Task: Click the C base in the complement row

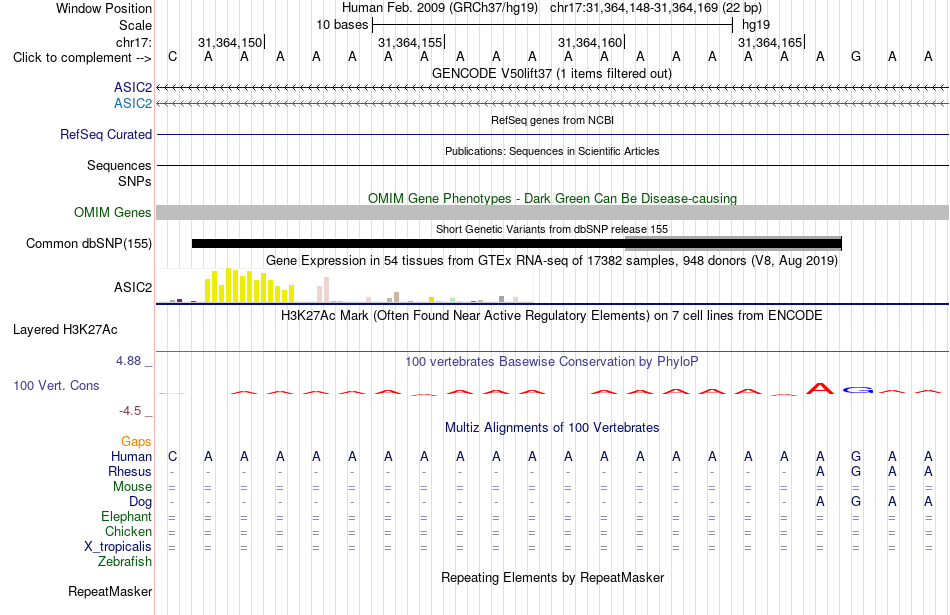Action: tap(173, 57)
